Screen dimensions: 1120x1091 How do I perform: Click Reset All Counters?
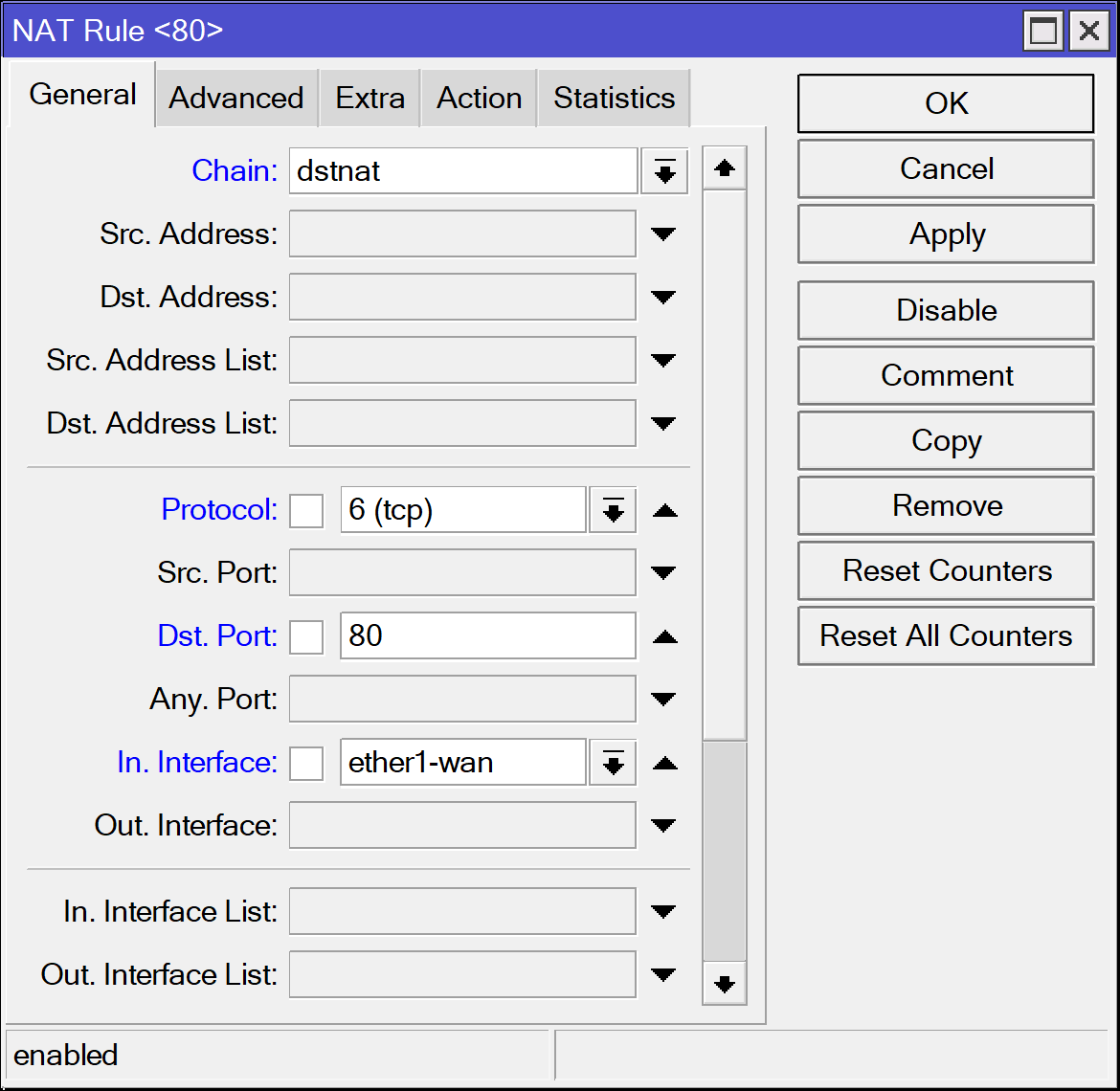[x=945, y=635]
